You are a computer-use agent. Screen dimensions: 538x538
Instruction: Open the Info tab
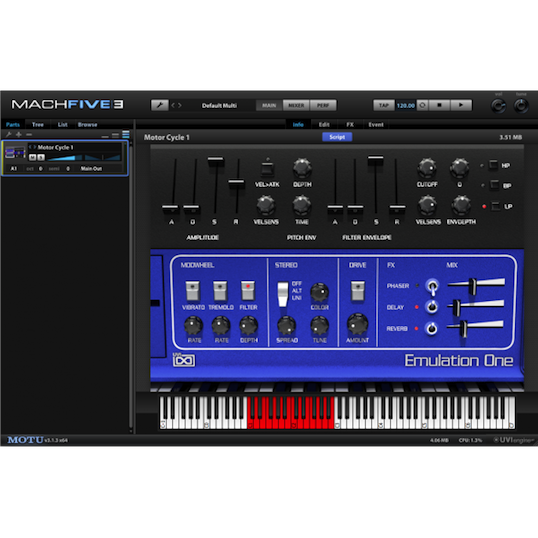(x=298, y=125)
